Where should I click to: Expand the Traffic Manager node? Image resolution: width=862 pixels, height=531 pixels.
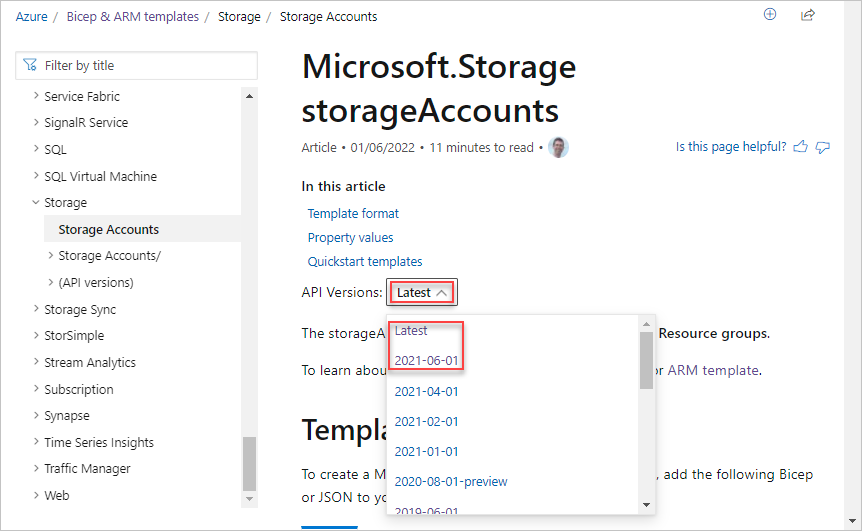[36, 468]
